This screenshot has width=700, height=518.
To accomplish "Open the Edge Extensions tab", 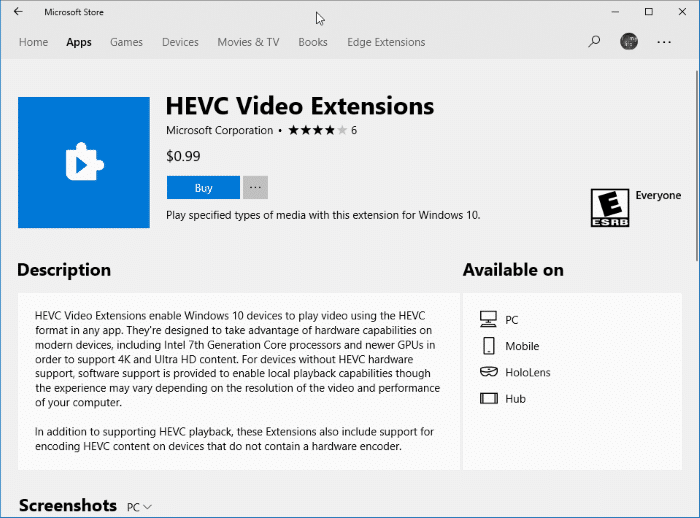I will click(386, 42).
